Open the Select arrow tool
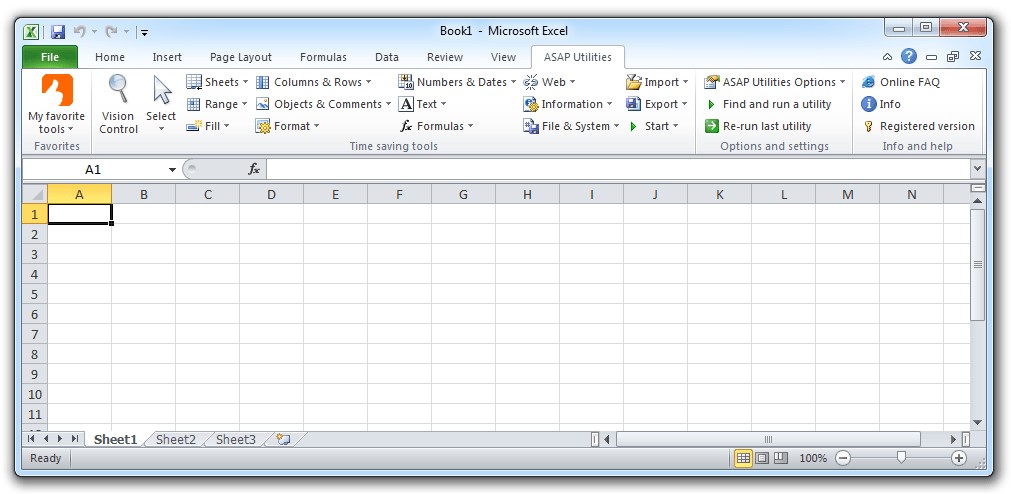Screen dimensions: 1011x494 coord(161,104)
